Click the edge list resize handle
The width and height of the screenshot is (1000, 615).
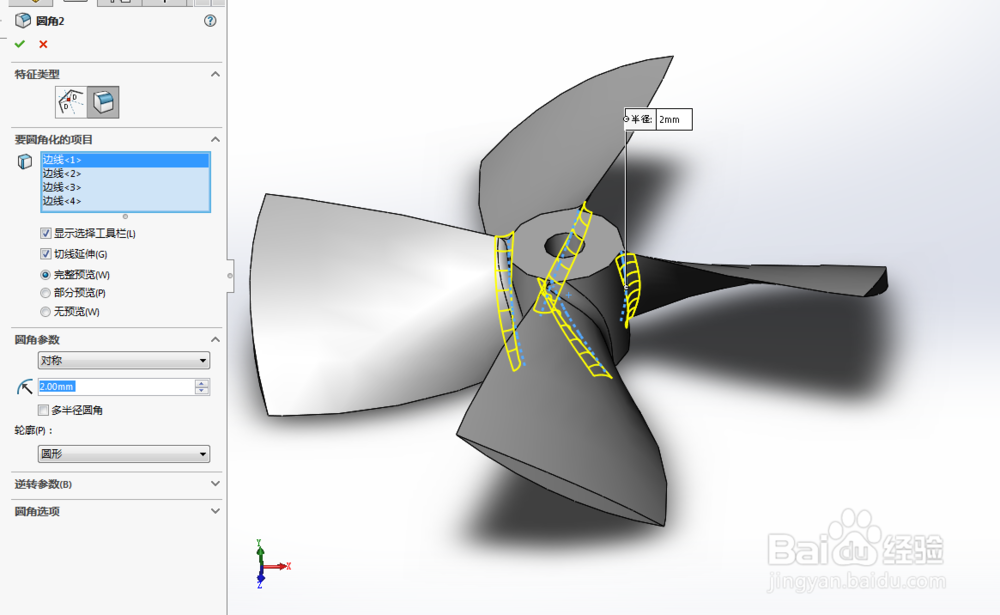click(x=125, y=216)
